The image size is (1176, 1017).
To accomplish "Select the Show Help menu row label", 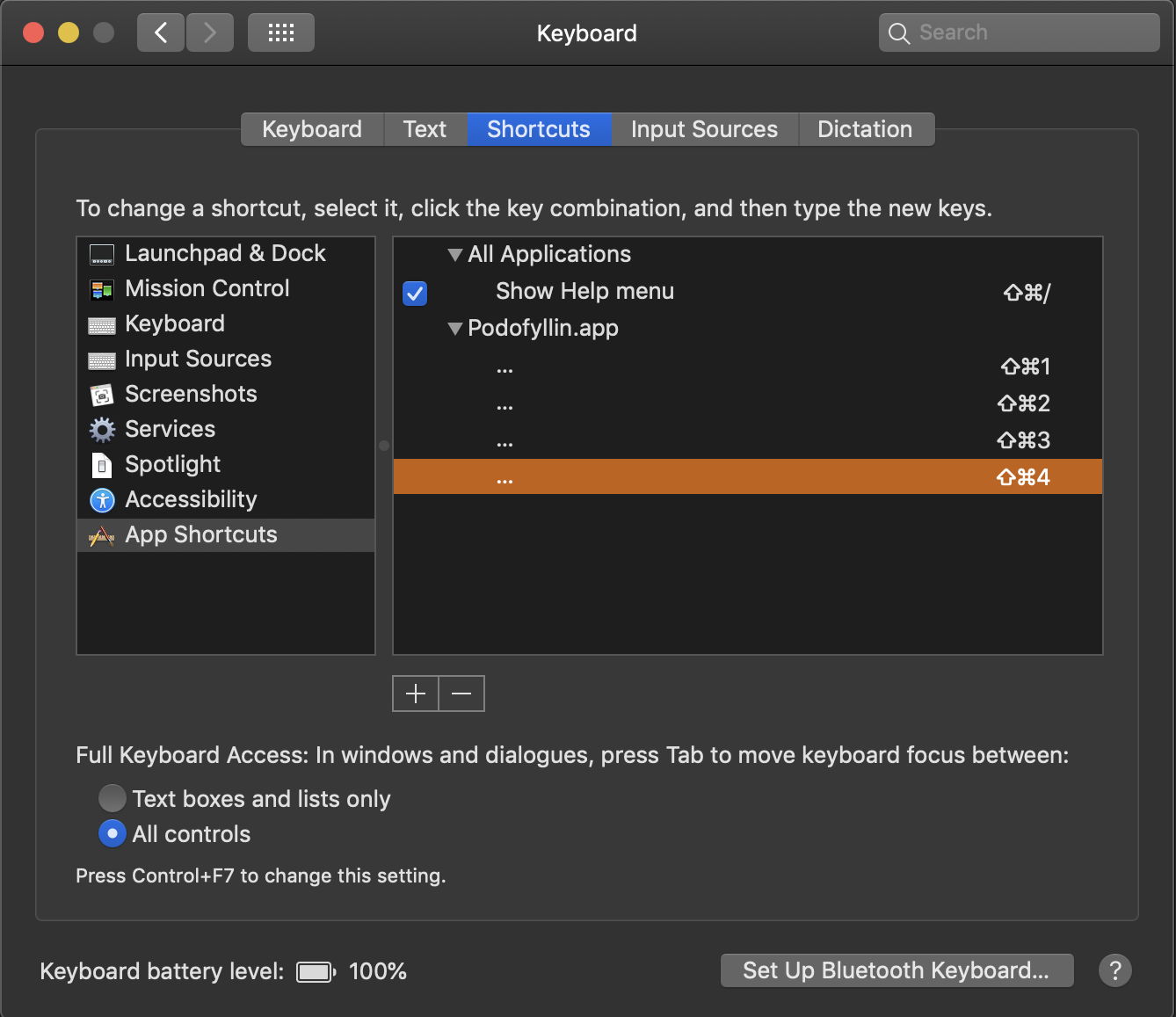I will point(584,291).
